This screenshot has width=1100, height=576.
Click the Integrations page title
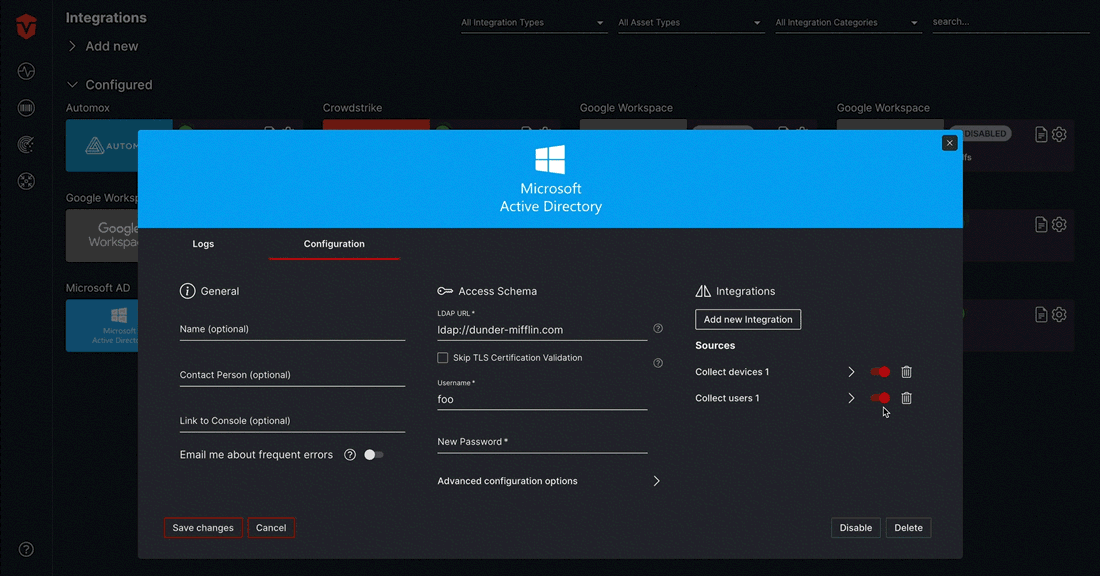click(x=106, y=18)
